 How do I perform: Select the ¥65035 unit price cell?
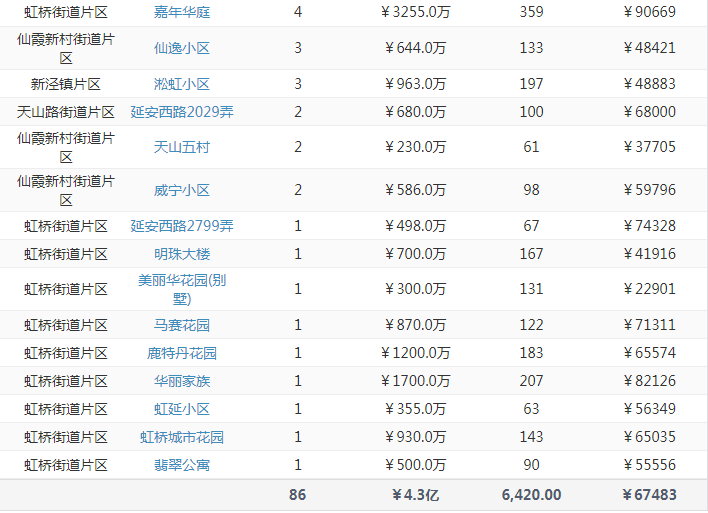(x=649, y=437)
